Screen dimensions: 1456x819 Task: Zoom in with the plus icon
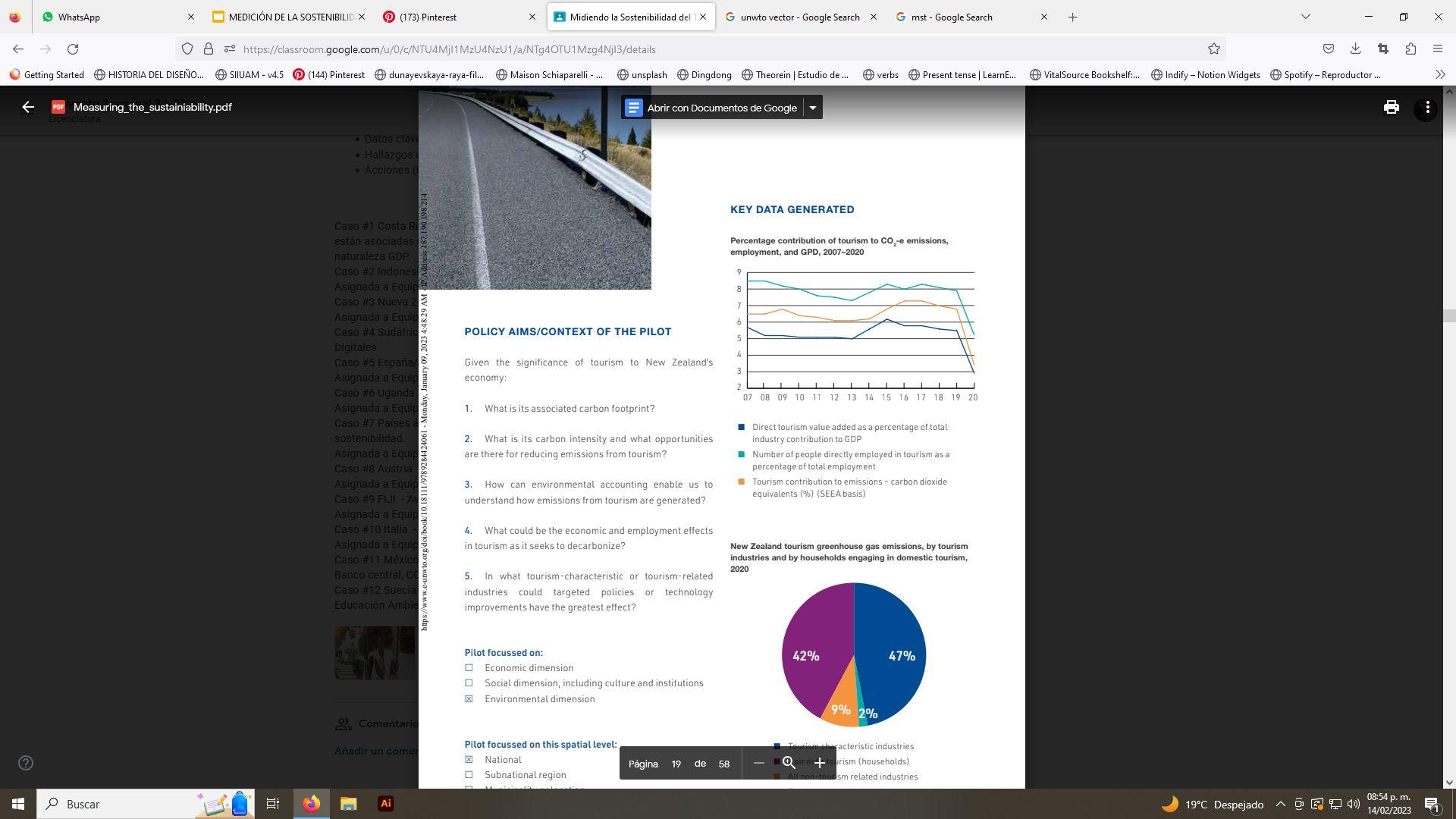[819, 764]
